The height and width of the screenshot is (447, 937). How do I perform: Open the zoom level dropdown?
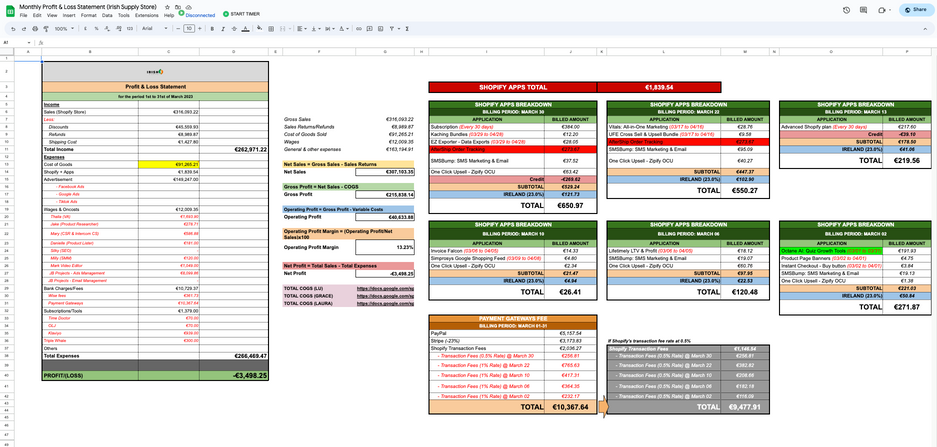[62, 29]
